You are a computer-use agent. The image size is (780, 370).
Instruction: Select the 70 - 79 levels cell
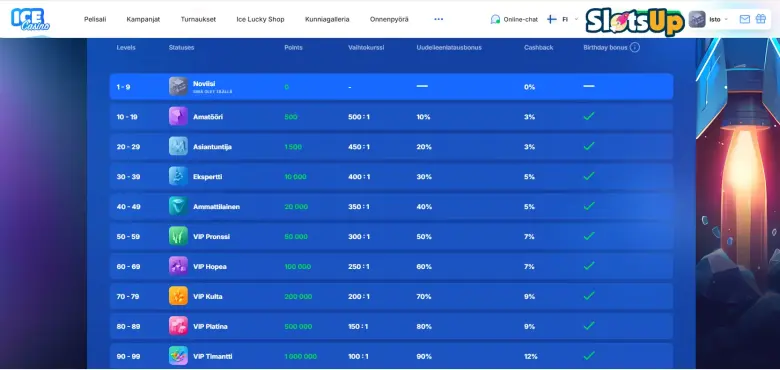point(128,297)
